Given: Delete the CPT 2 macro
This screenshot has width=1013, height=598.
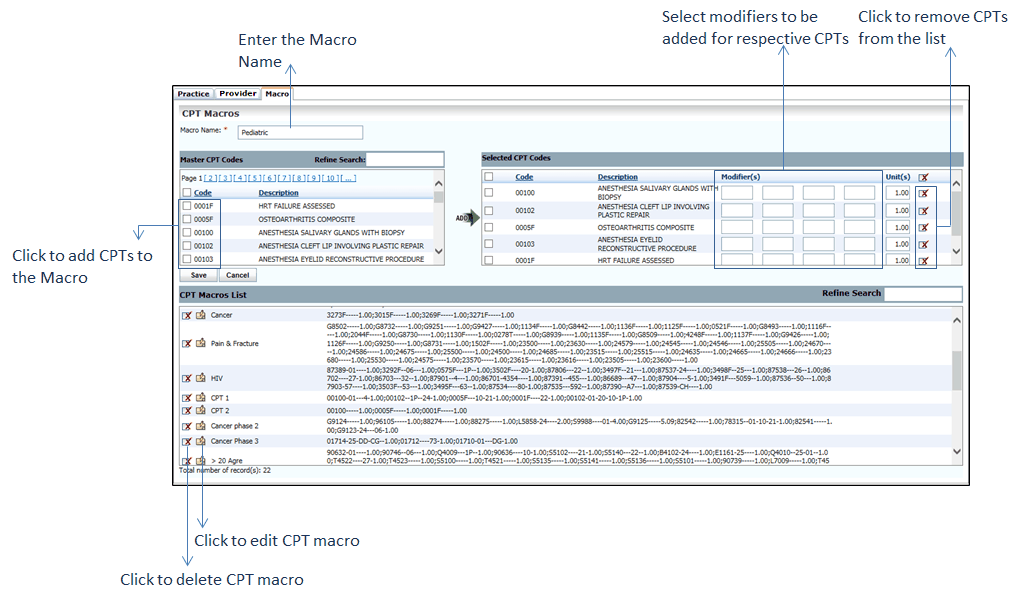Looking at the screenshot, I should point(187,411).
